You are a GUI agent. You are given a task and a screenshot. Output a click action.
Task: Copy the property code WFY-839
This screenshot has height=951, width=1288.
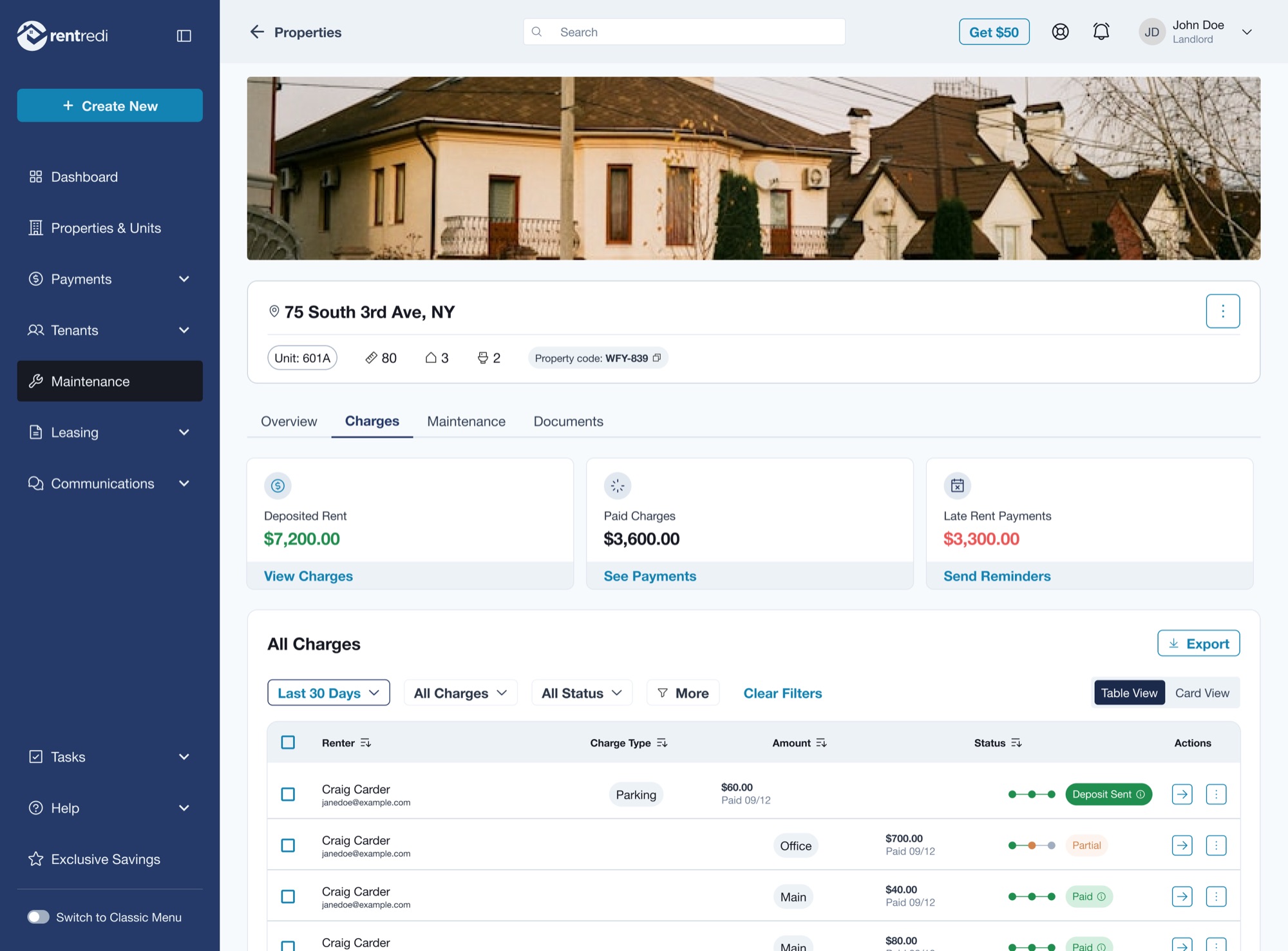(x=657, y=358)
